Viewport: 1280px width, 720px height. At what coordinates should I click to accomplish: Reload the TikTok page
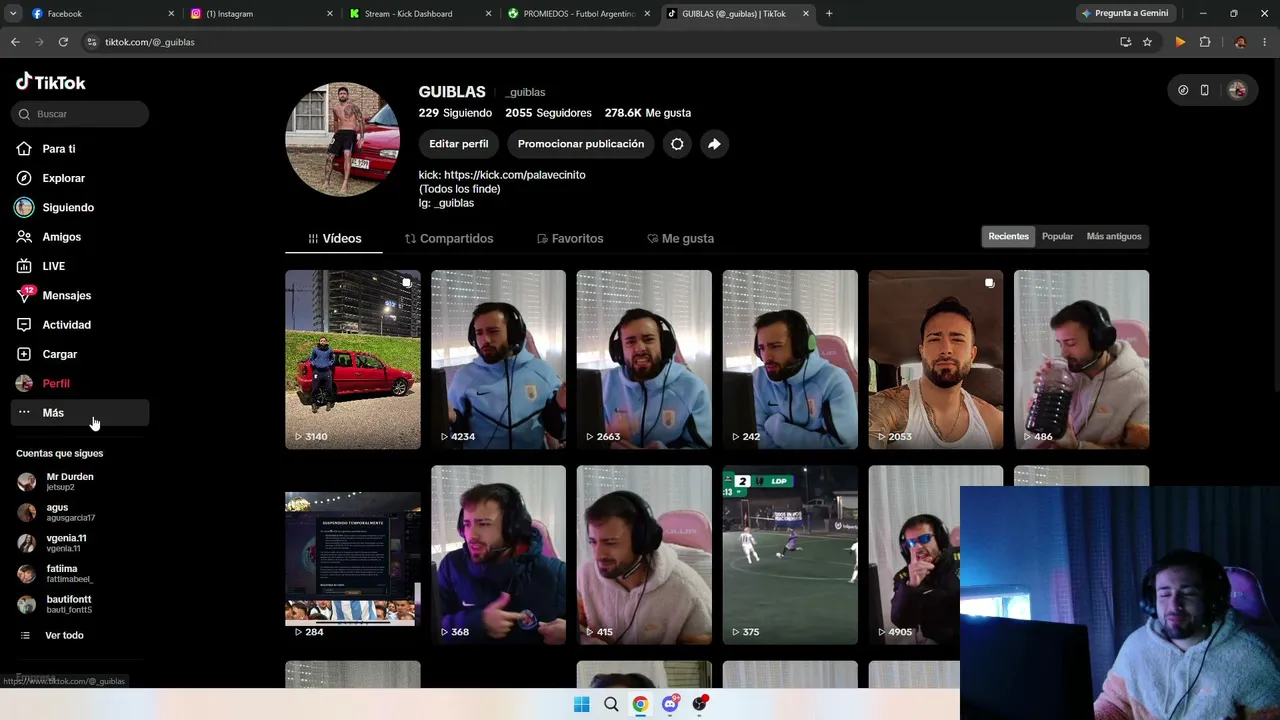pos(63,42)
